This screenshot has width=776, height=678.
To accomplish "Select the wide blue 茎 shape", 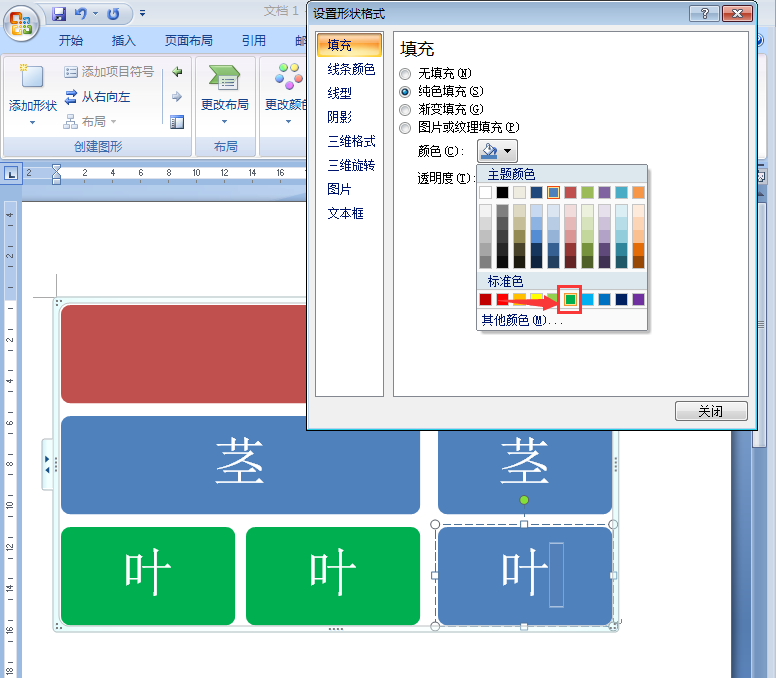I will 241,465.
